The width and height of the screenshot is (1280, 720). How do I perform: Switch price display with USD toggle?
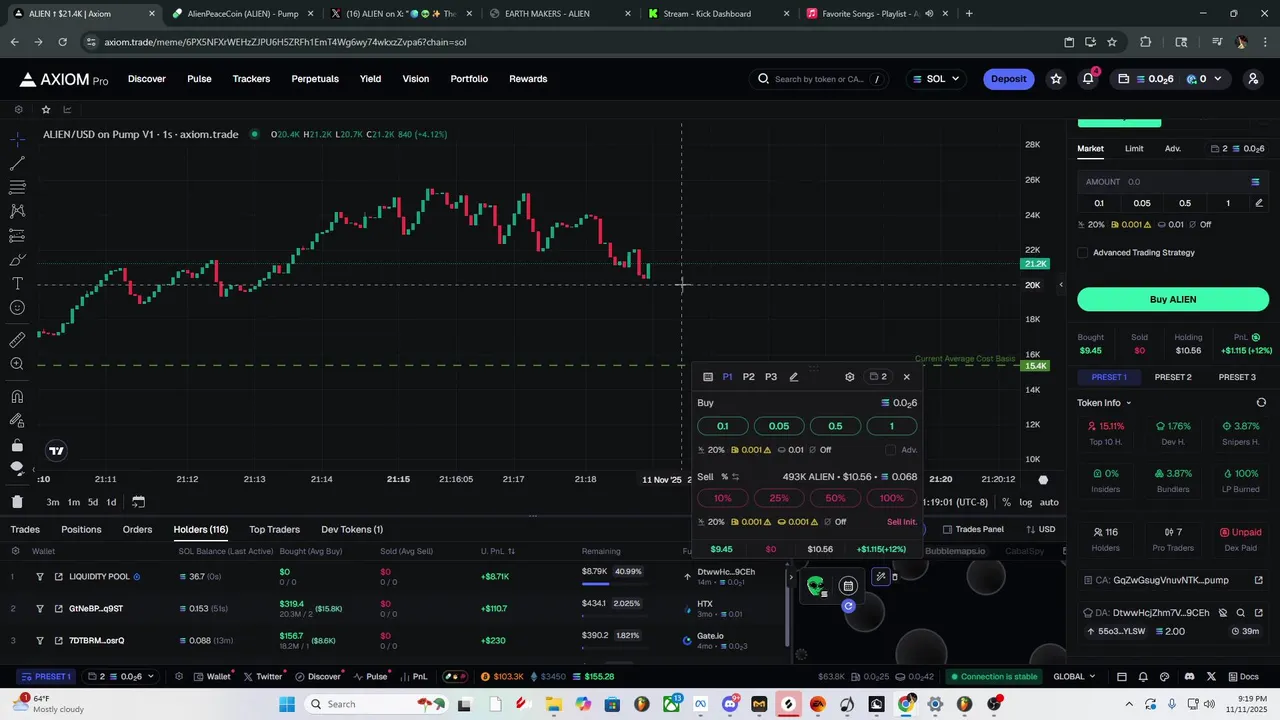[1039, 529]
